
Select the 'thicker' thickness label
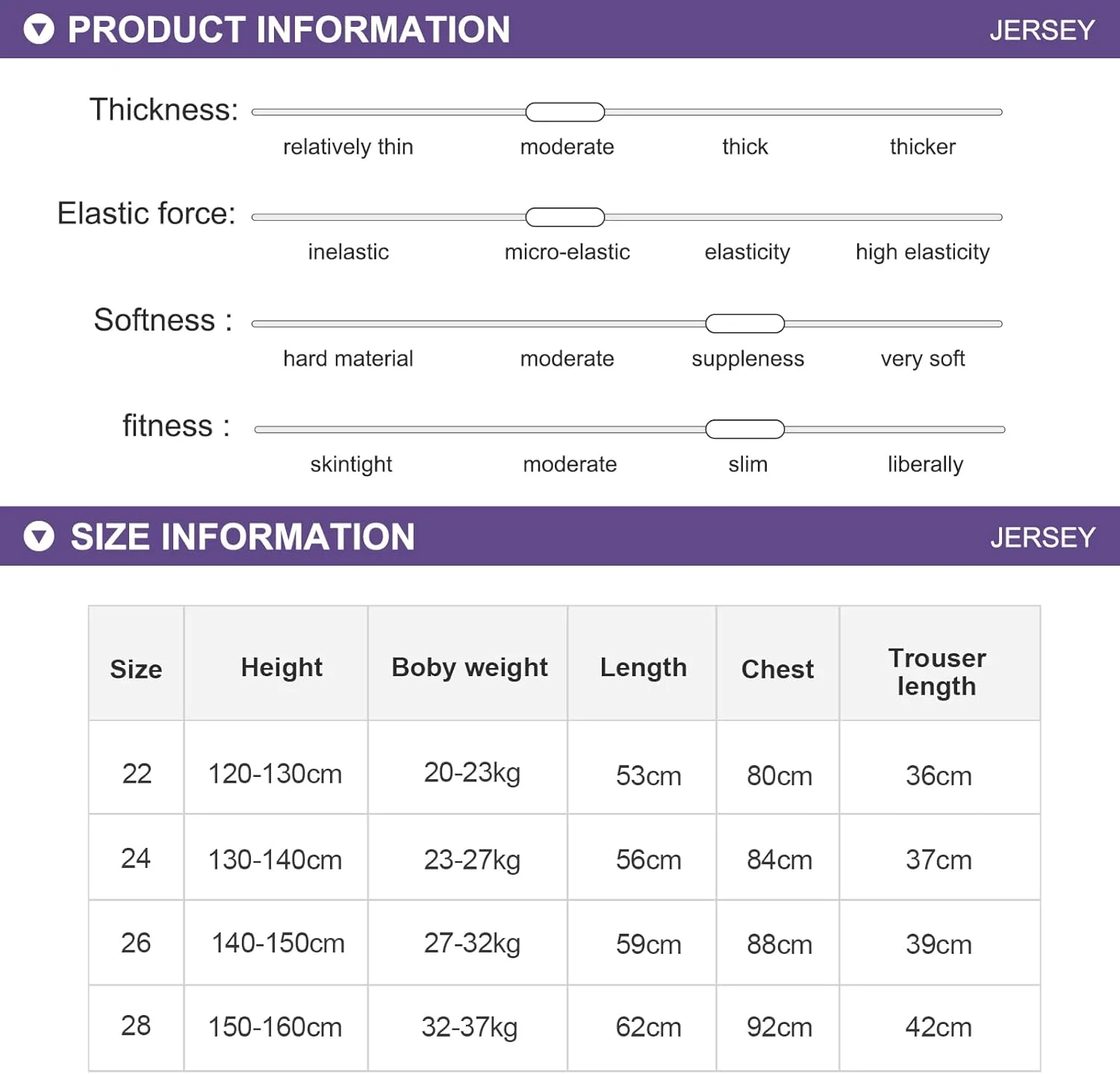pos(922,147)
